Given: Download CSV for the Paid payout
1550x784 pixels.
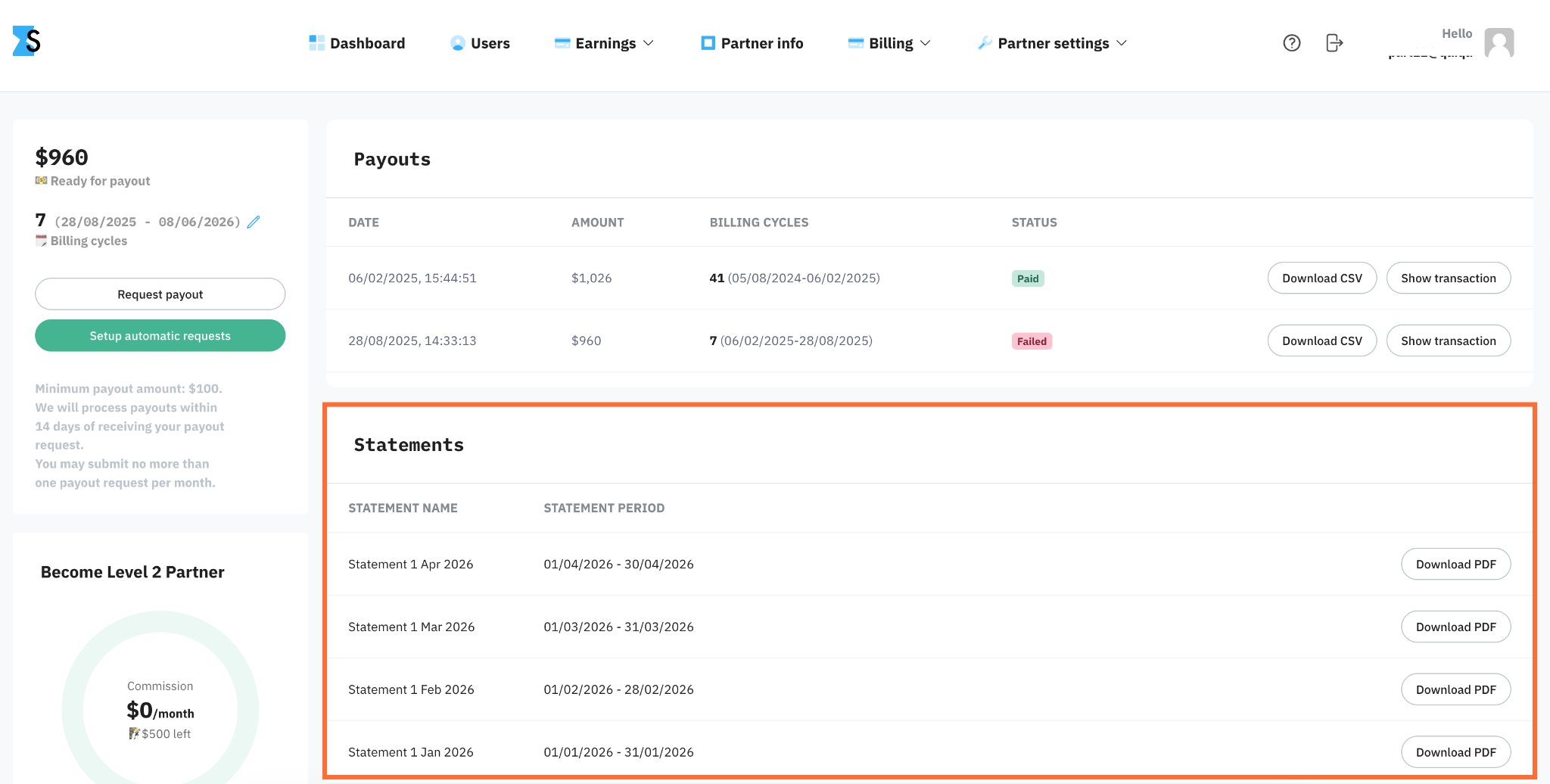Looking at the screenshot, I should click(1322, 278).
